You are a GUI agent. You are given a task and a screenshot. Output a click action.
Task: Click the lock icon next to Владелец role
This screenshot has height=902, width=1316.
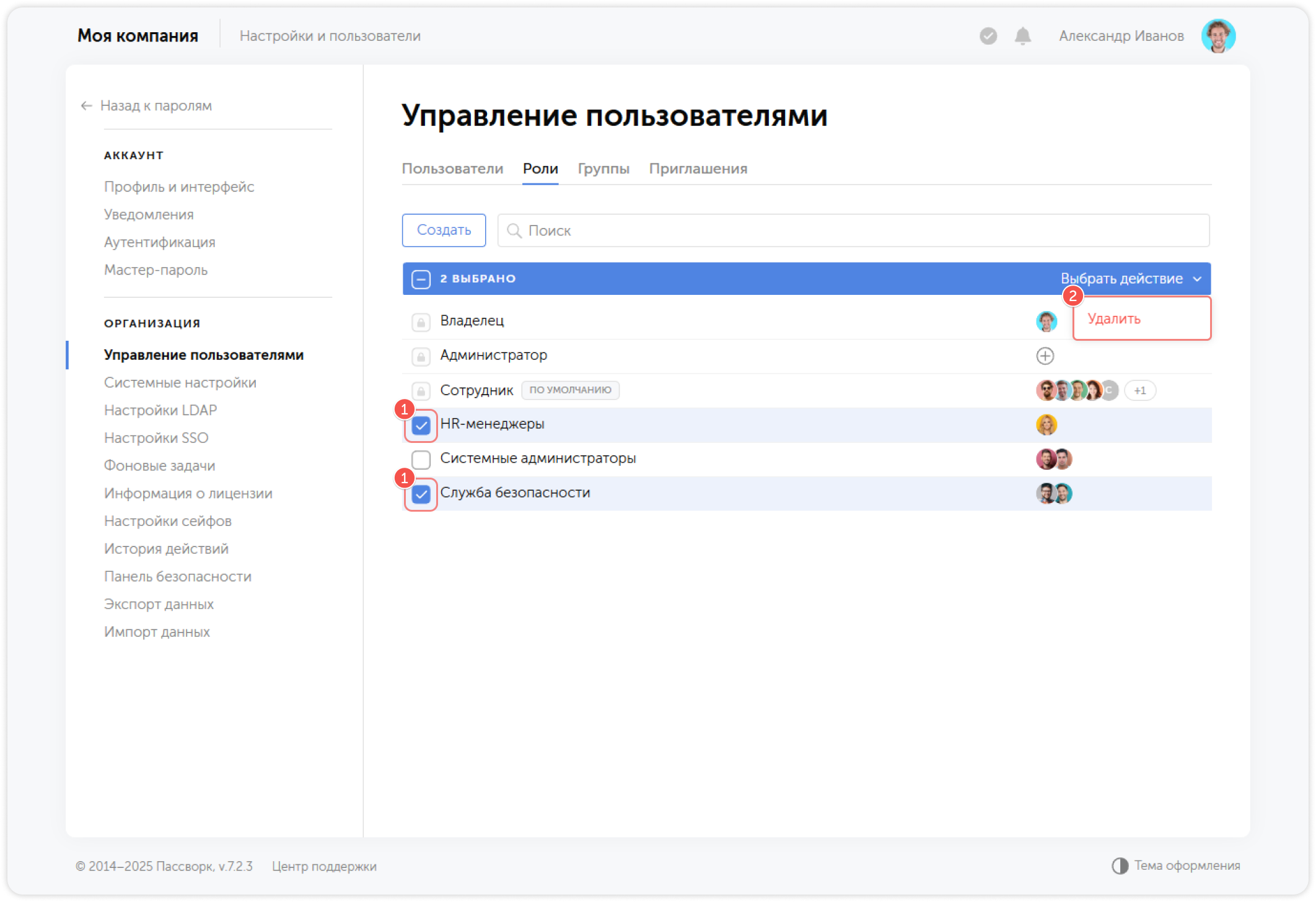click(421, 322)
